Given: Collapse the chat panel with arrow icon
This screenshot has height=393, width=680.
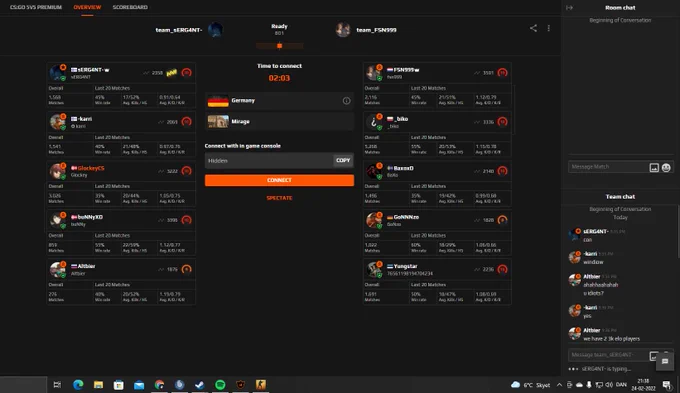Looking at the screenshot, I should (x=569, y=7).
